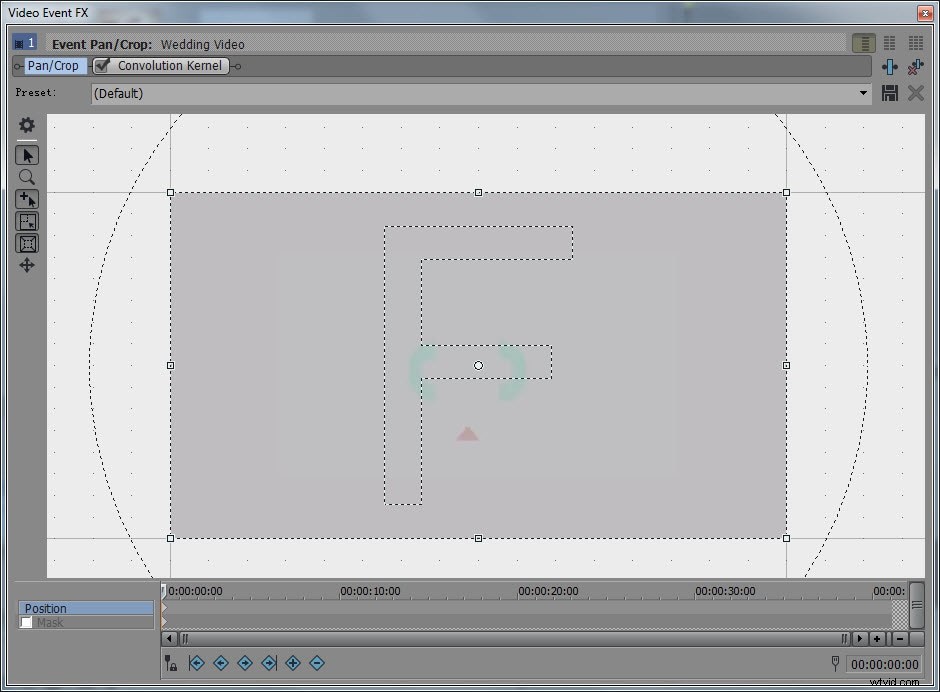Viewport: 940px width, 692px height.
Task: Click the Position row label
Action: pyautogui.click(x=45, y=608)
